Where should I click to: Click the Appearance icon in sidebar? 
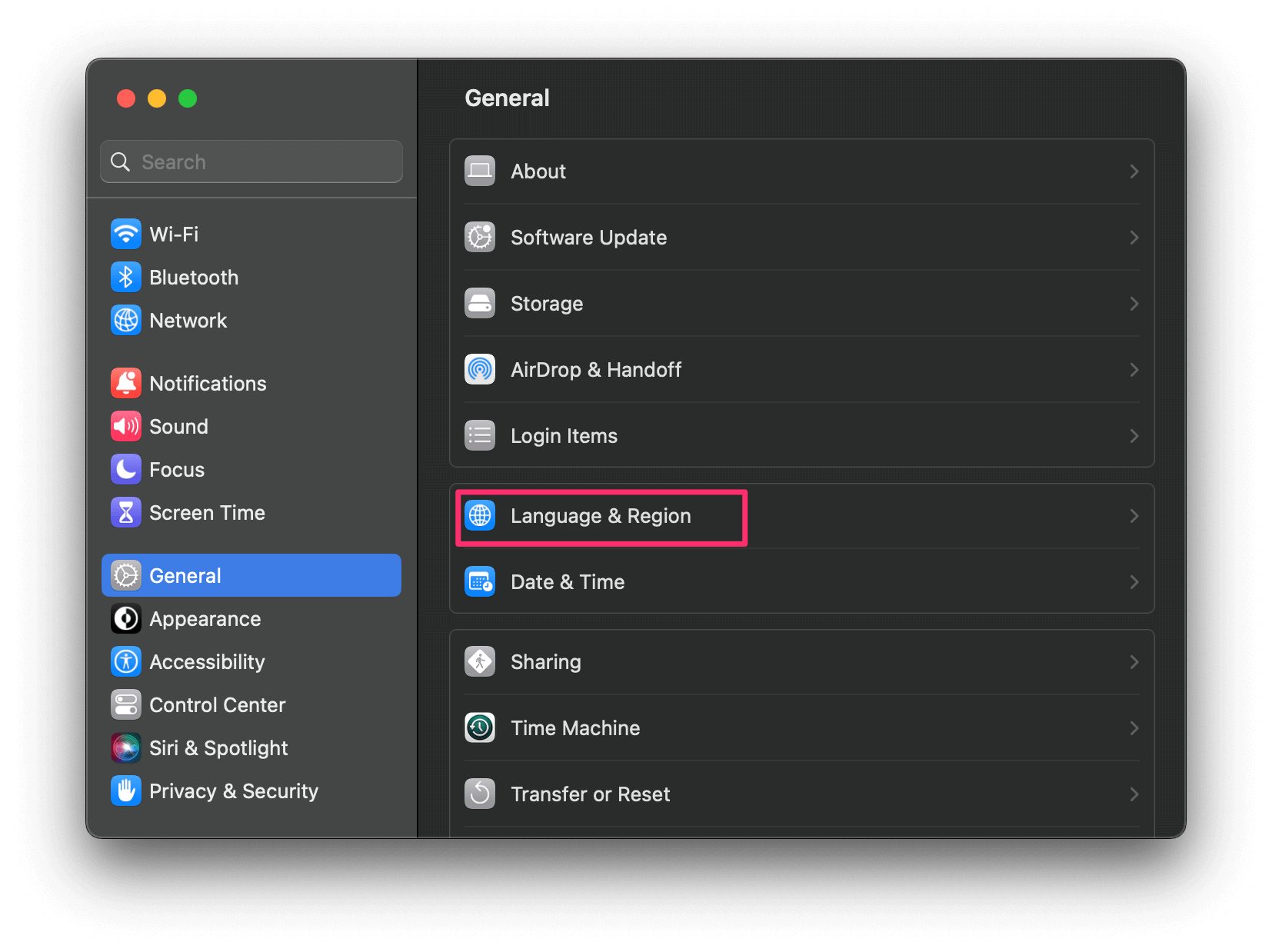click(x=126, y=618)
